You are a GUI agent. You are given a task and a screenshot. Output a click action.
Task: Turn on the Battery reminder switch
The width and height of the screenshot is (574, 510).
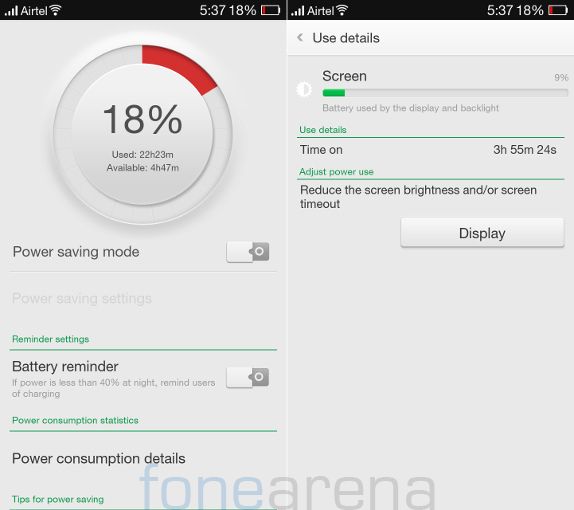(x=248, y=377)
